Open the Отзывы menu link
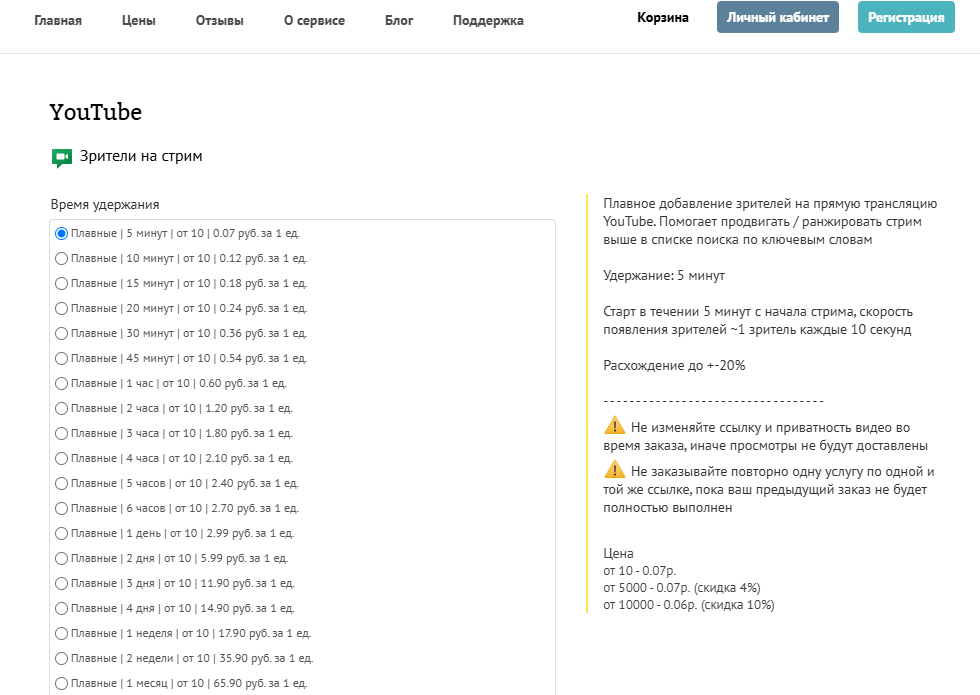Viewport: 980px width, 695px height. [x=219, y=20]
